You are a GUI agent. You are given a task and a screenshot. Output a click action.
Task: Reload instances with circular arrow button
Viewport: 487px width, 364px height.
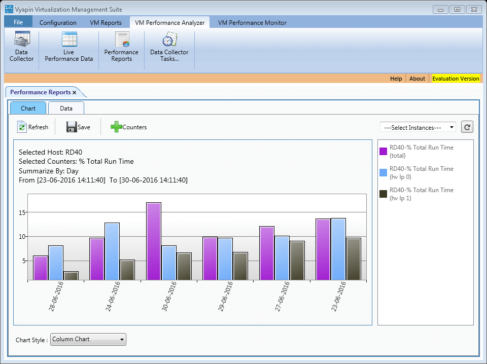point(467,127)
